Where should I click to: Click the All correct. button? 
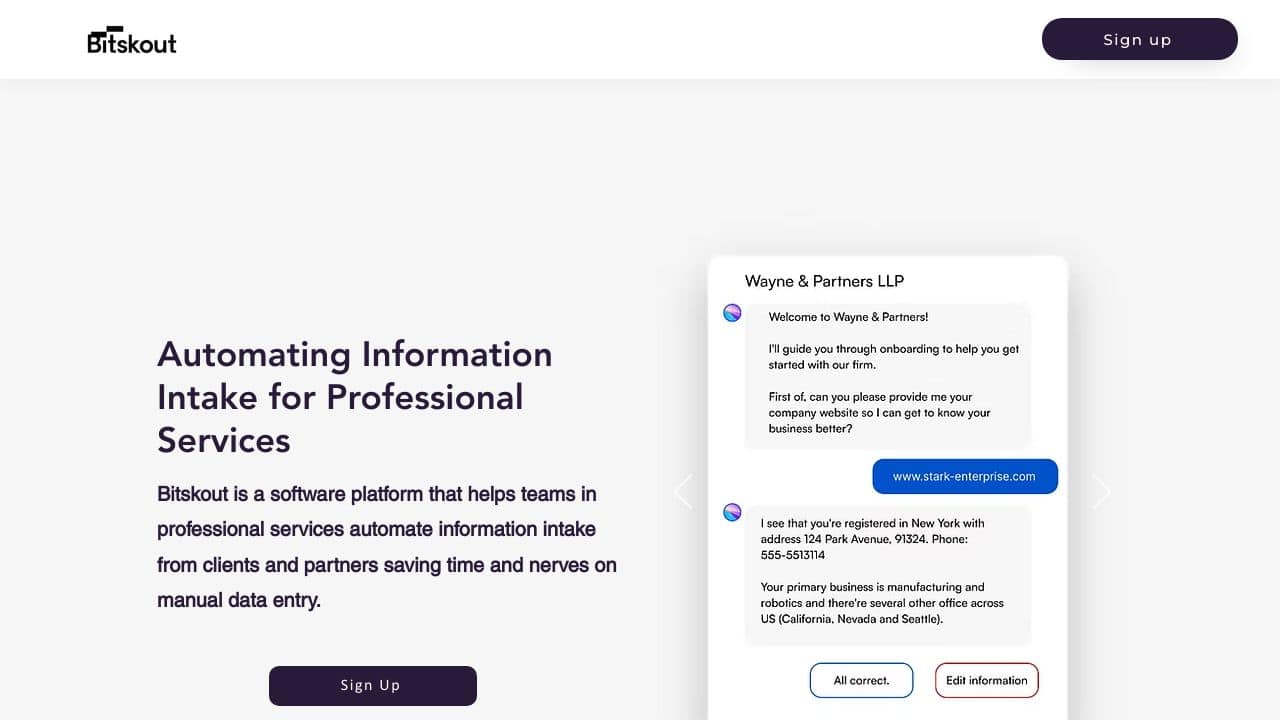tap(862, 680)
